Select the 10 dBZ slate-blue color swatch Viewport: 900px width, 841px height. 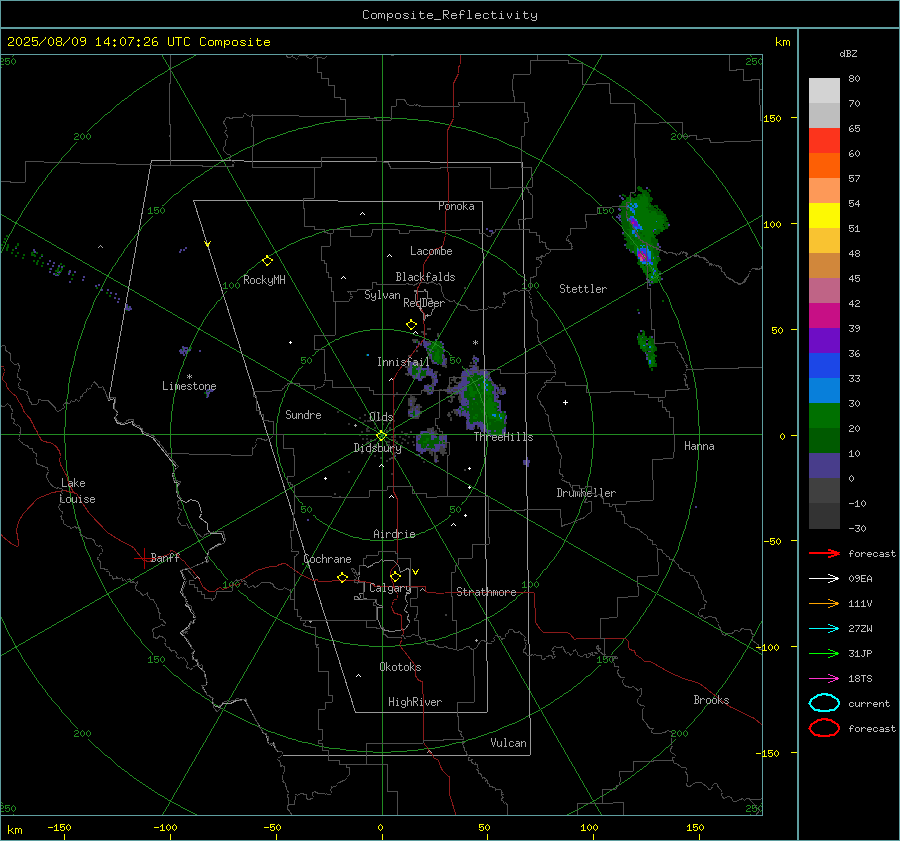coord(824,466)
